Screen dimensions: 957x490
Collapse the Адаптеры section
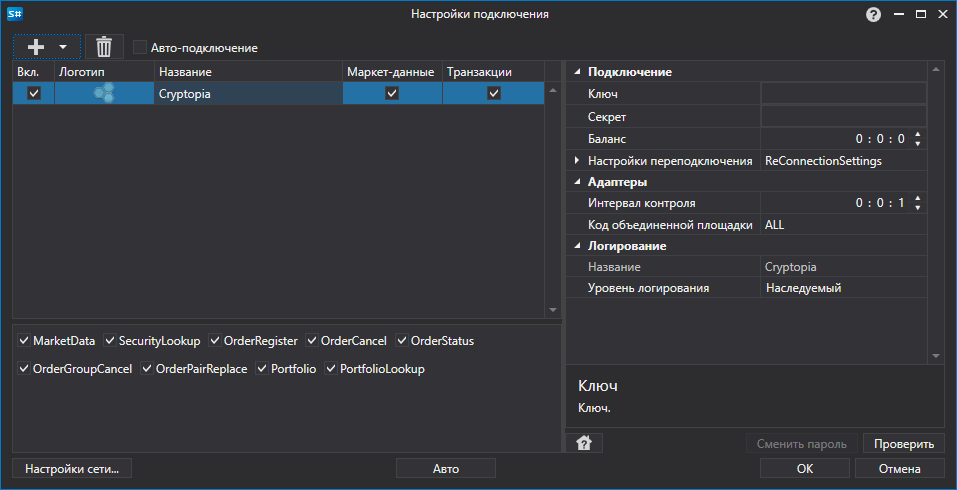(577, 182)
